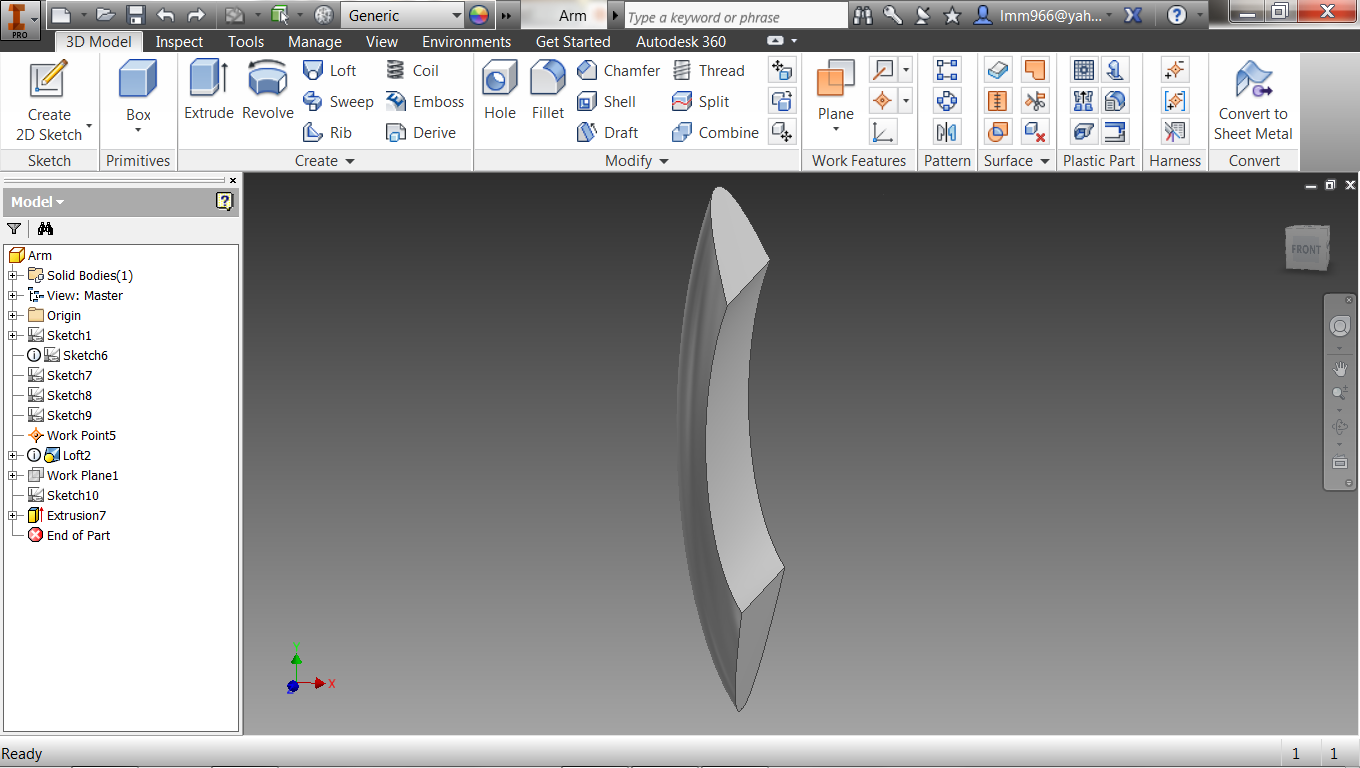Click the filter funnel icon in Model browser
1360x768 pixels.
point(14,229)
